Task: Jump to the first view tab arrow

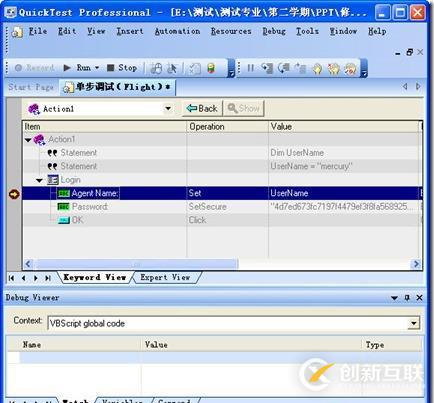Action: pos(11,278)
